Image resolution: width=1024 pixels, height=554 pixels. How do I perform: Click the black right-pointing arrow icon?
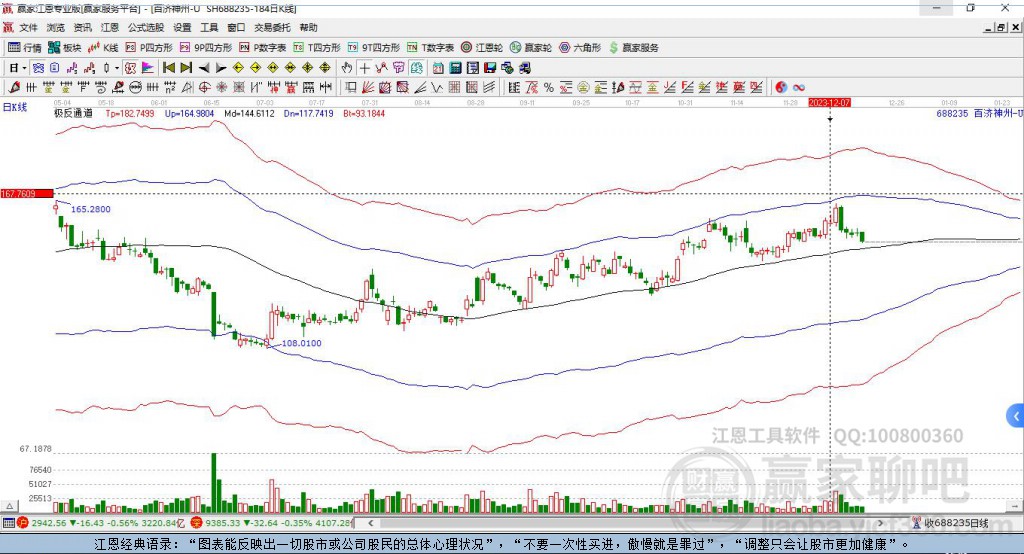[x=221, y=68]
